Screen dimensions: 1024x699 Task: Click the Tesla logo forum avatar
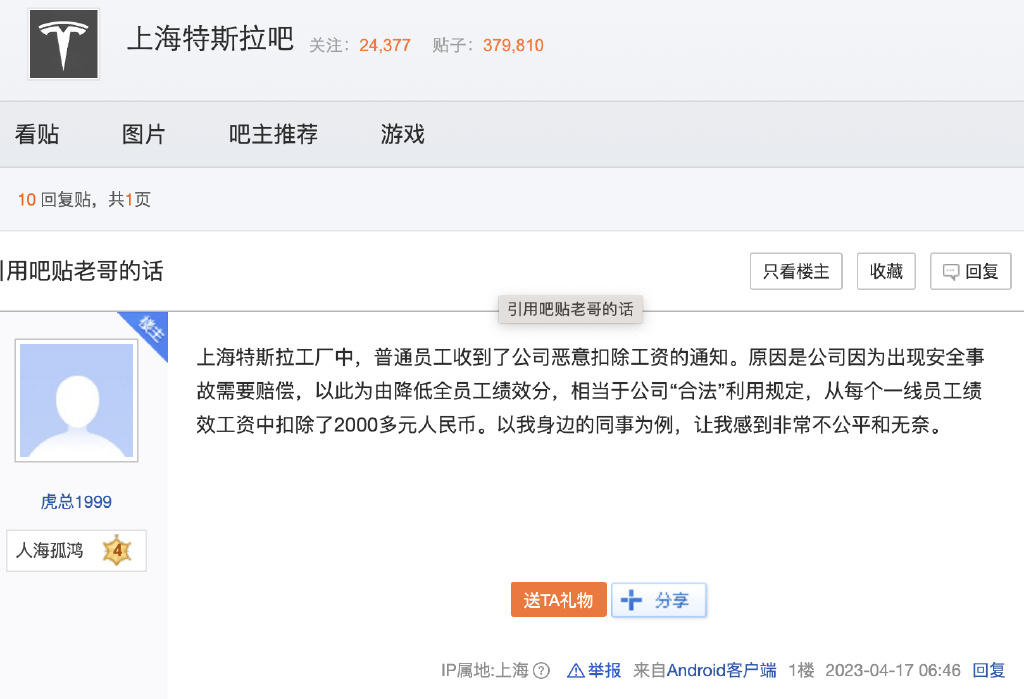64,44
